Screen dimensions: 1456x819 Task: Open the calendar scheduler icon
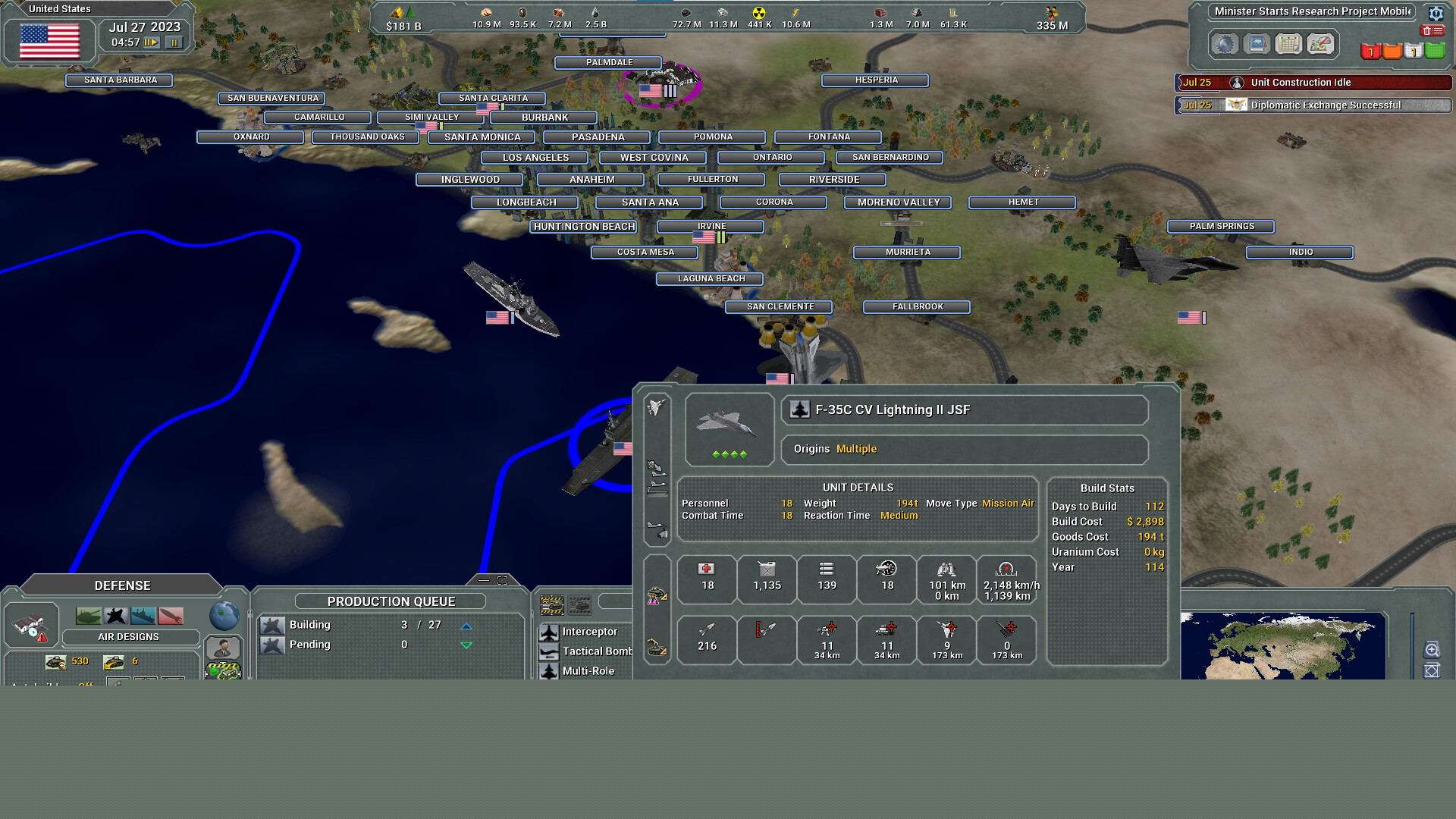[1288, 44]
